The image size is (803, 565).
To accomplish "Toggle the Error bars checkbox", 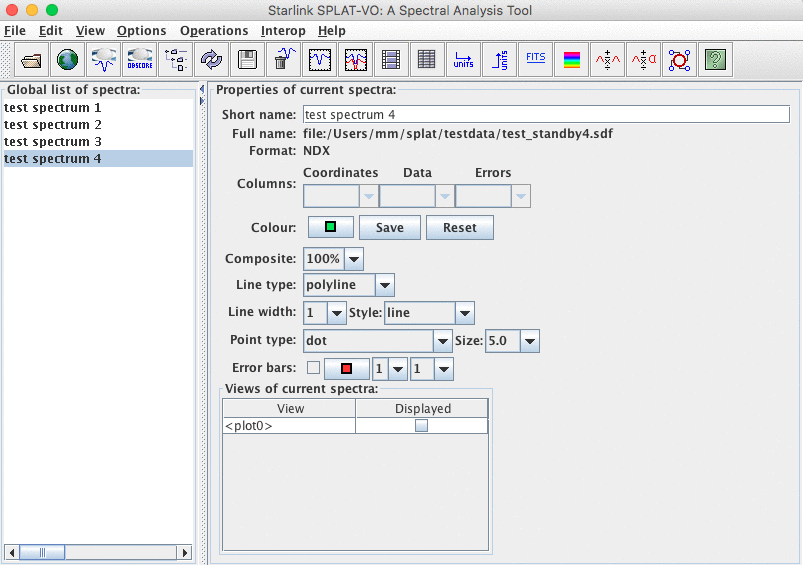I will coord(313,368).
